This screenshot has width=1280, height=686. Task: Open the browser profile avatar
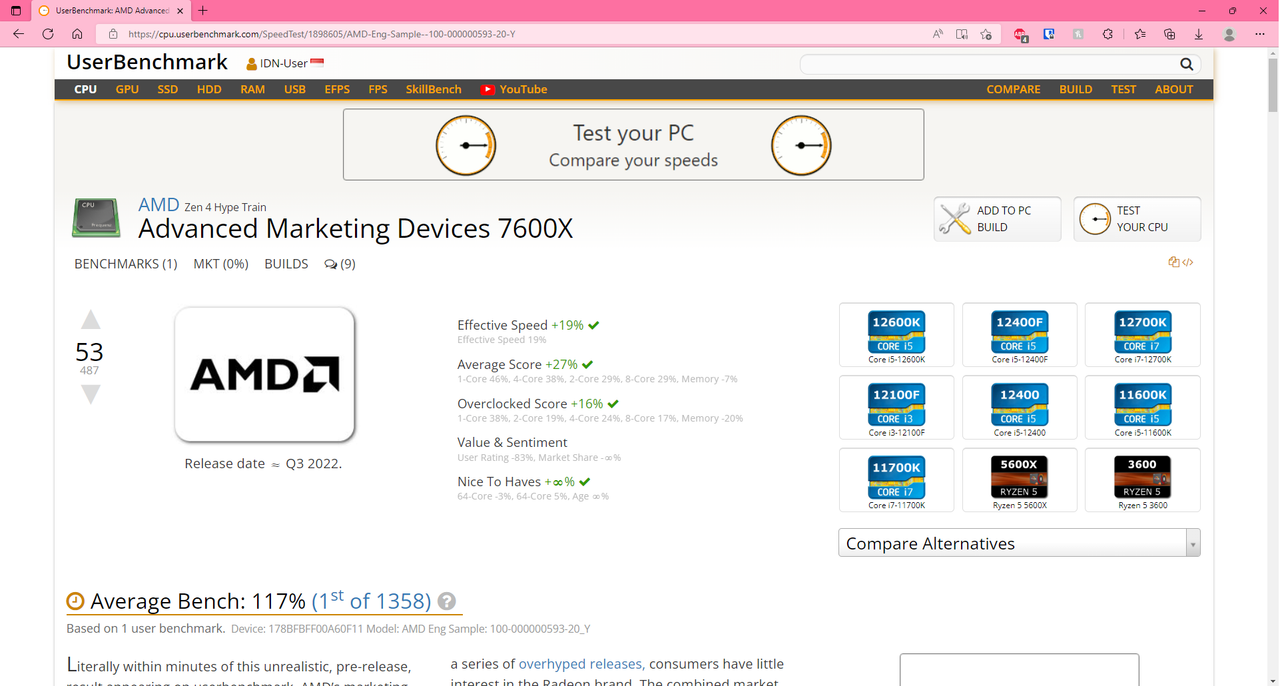(1230, 33)
